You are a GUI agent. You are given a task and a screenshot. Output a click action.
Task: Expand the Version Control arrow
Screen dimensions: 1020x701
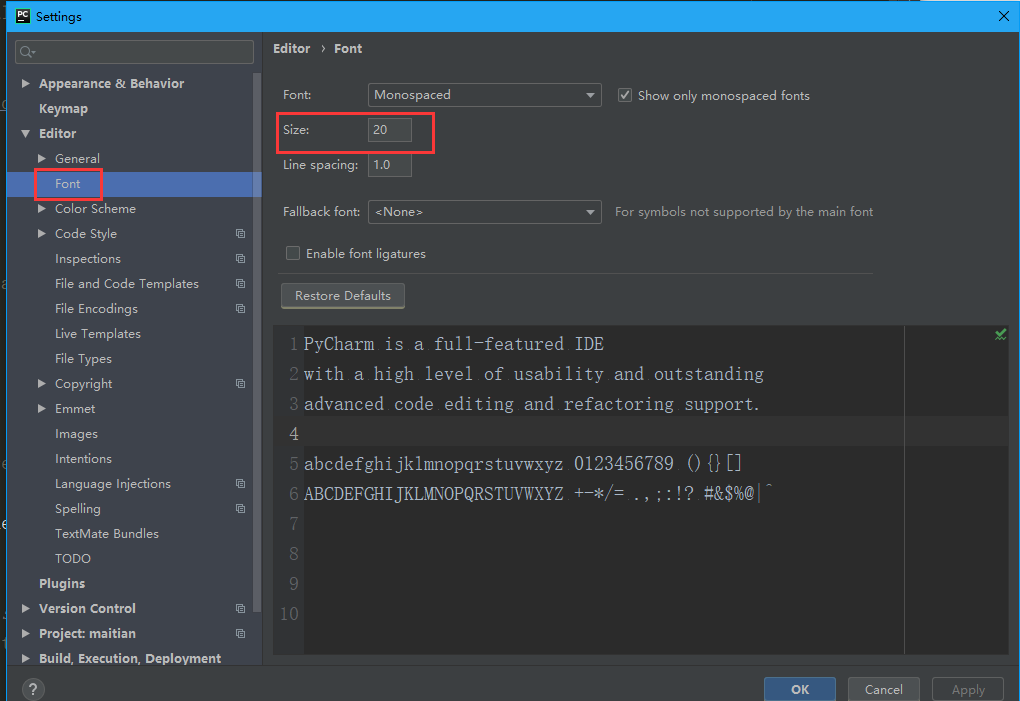(x=25, y=609)
